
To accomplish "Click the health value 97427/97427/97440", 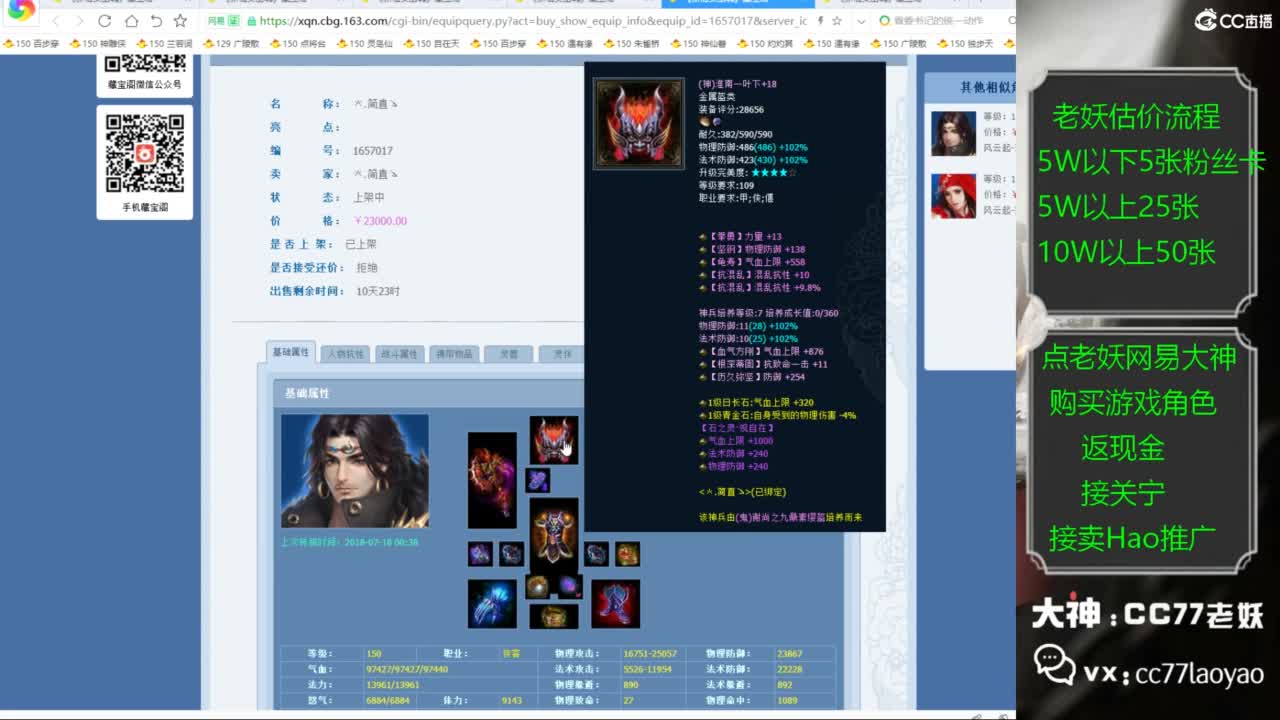I will coord(407,669).
